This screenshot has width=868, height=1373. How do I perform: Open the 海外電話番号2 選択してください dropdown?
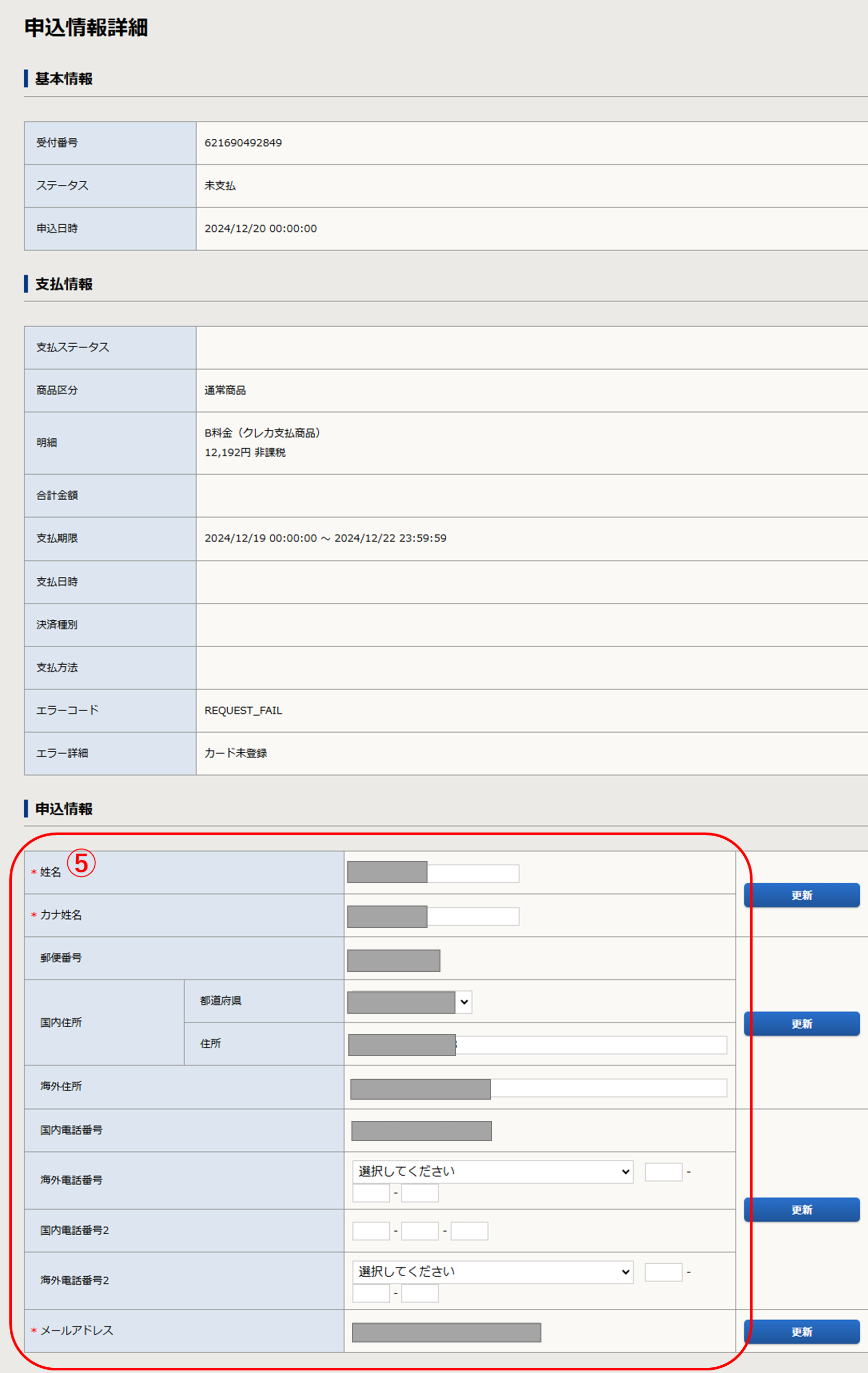coord(492,1272)
